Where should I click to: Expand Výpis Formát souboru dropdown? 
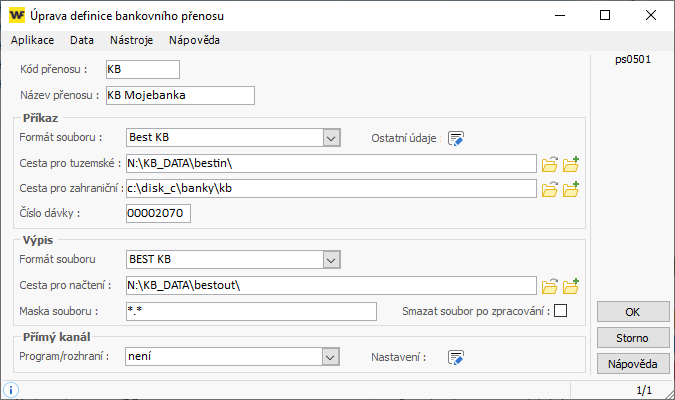(x=332, y=260)
